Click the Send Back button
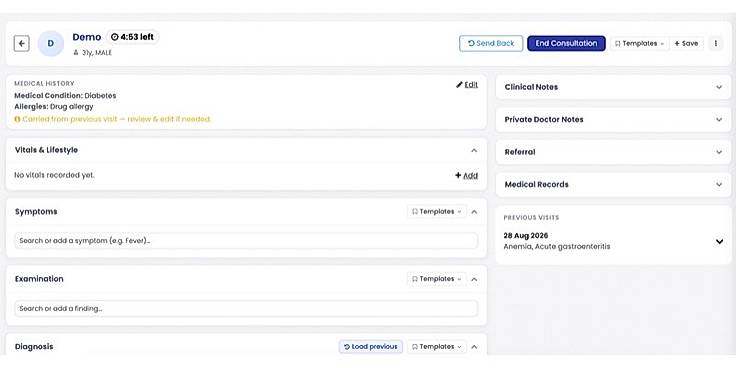 (491, 43)
